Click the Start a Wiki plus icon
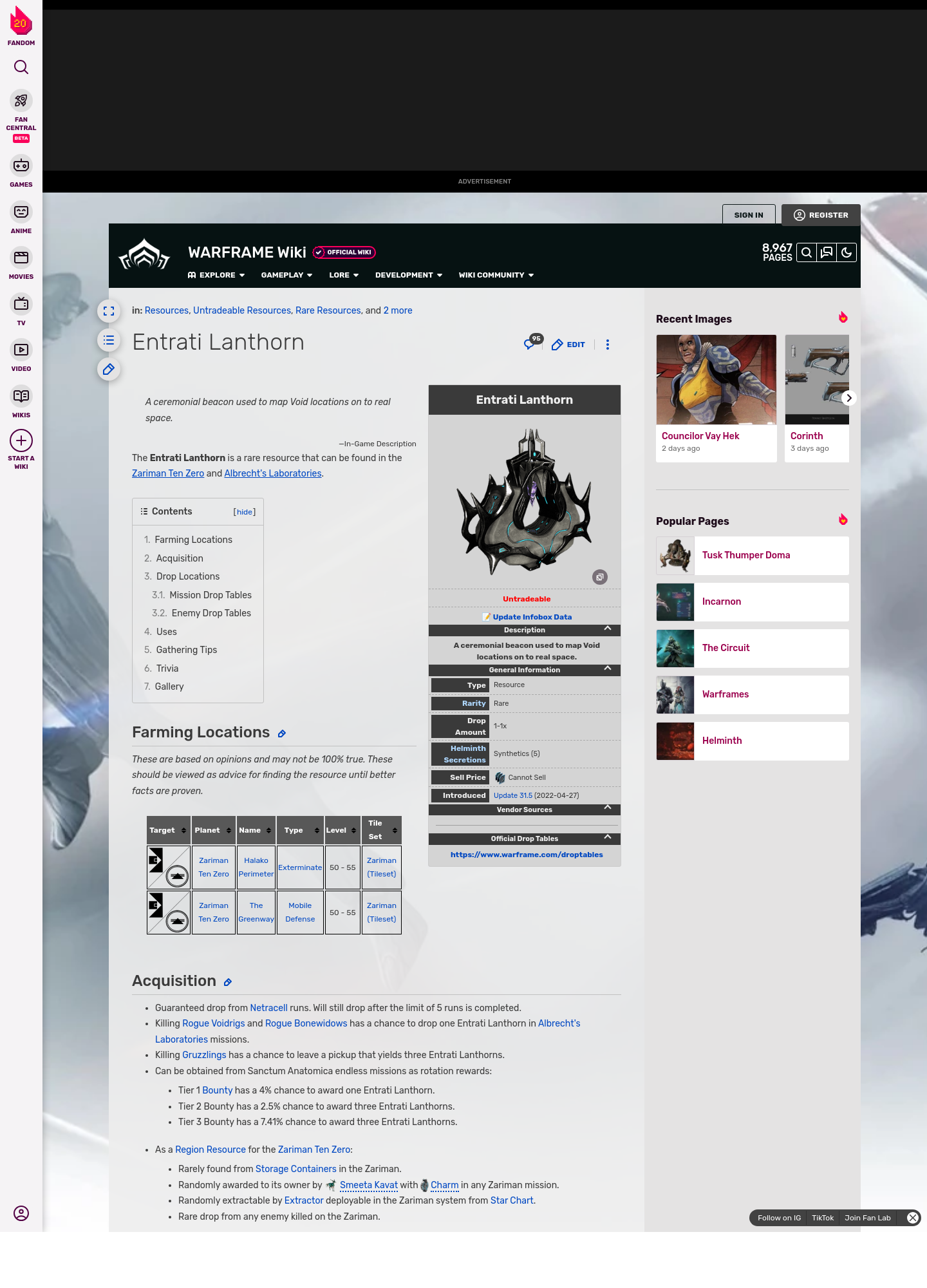 pos(21,440)
